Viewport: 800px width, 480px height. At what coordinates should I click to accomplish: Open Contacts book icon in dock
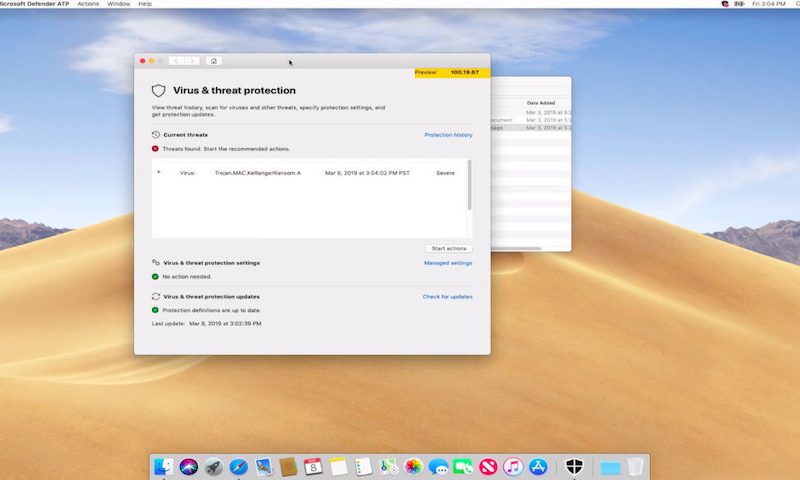click(x=288, y=466)
